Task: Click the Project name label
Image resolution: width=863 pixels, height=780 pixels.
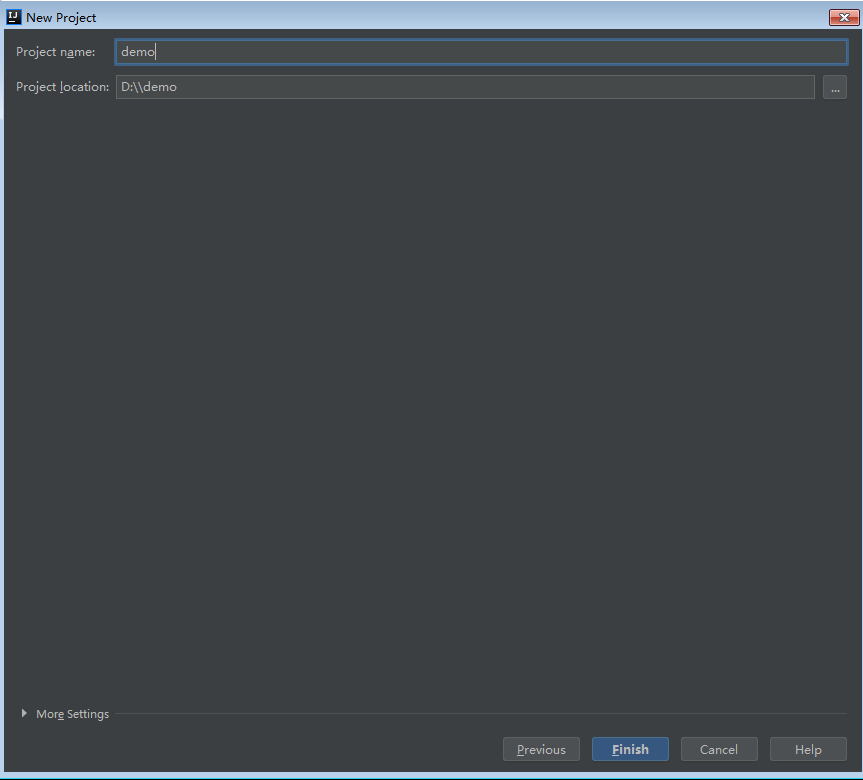Action: point(55,52)
